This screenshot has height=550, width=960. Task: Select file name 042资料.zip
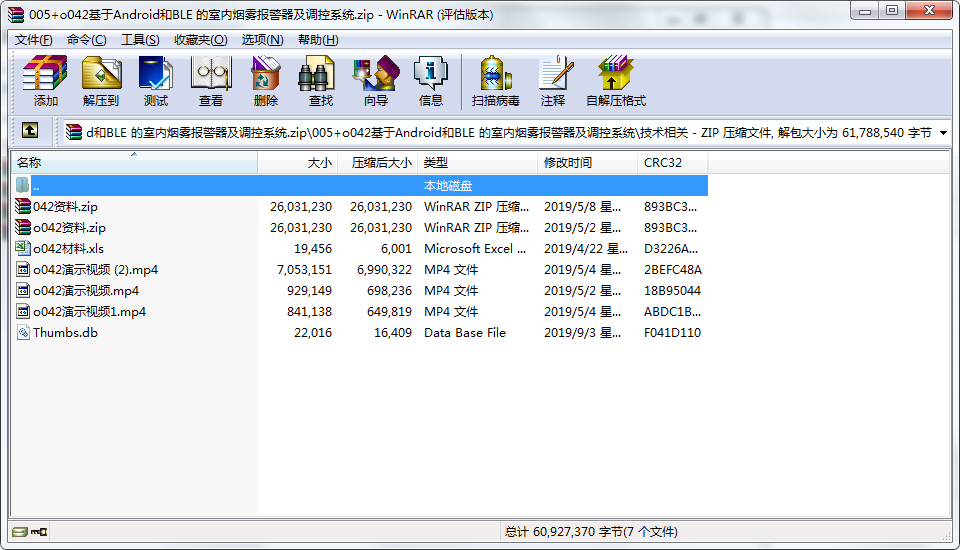click(x=65, y=206)
